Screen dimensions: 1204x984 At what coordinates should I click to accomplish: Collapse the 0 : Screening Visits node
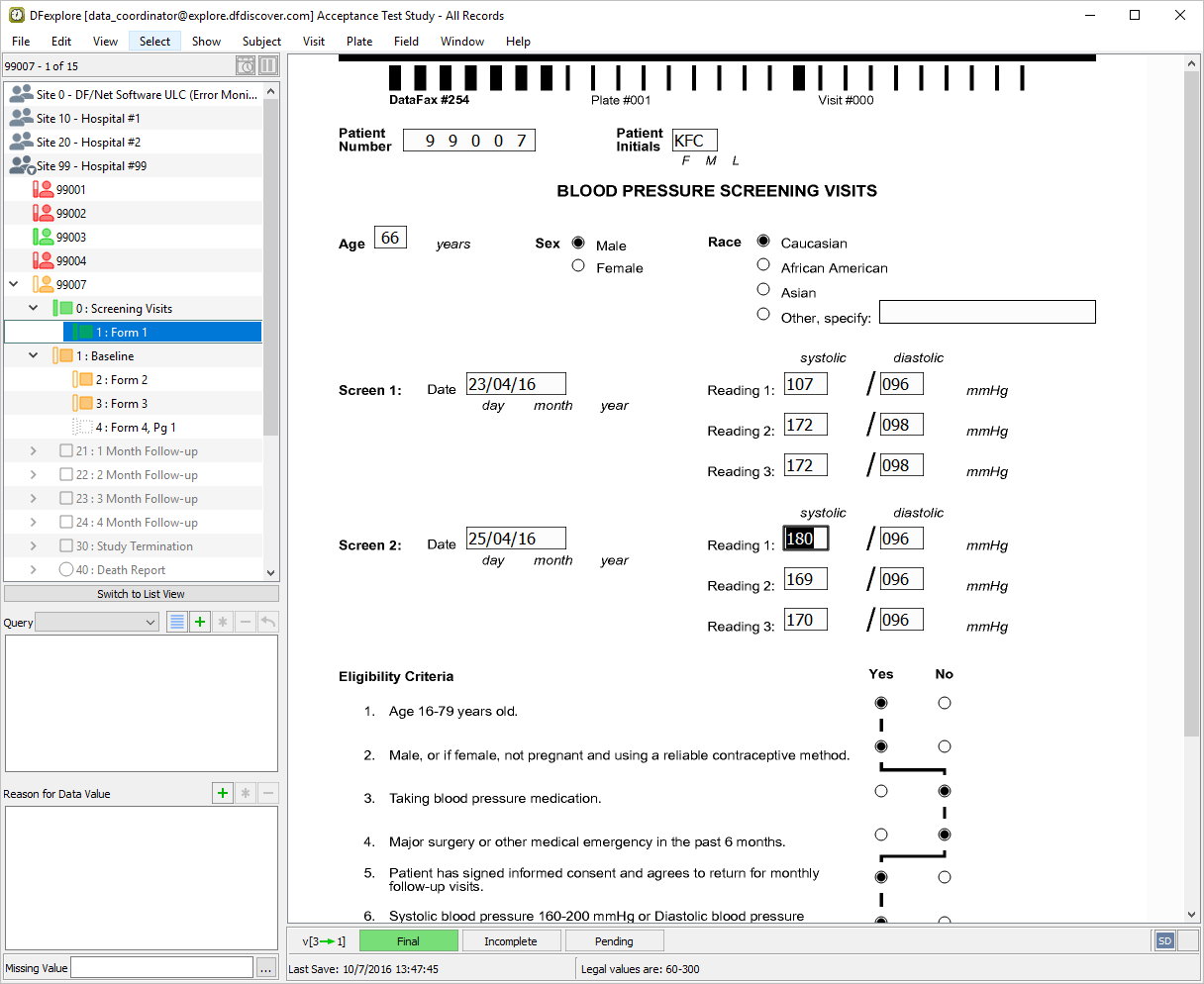point(33,309)
